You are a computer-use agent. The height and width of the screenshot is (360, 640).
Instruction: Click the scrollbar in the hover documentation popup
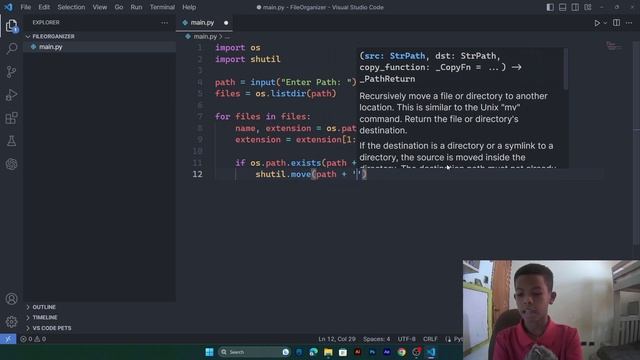(x=566, y=69)
